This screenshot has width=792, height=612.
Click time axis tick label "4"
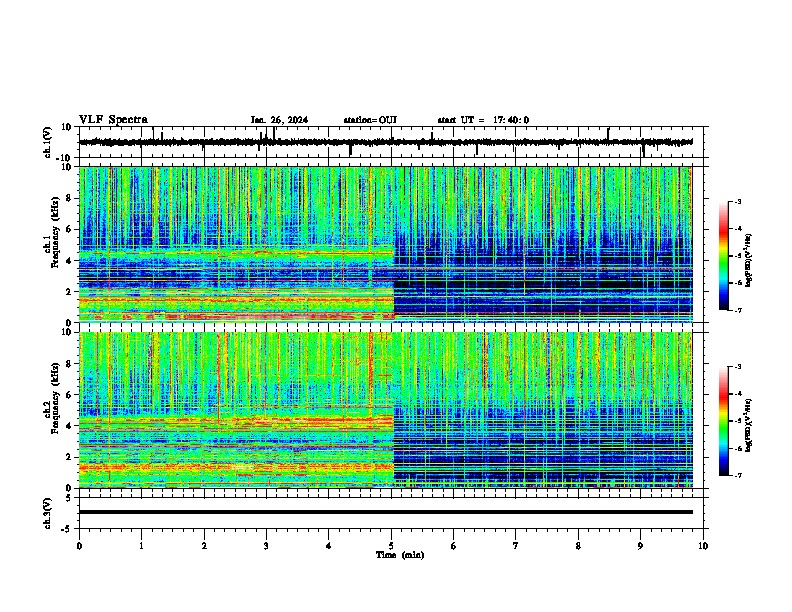(329, 546)
